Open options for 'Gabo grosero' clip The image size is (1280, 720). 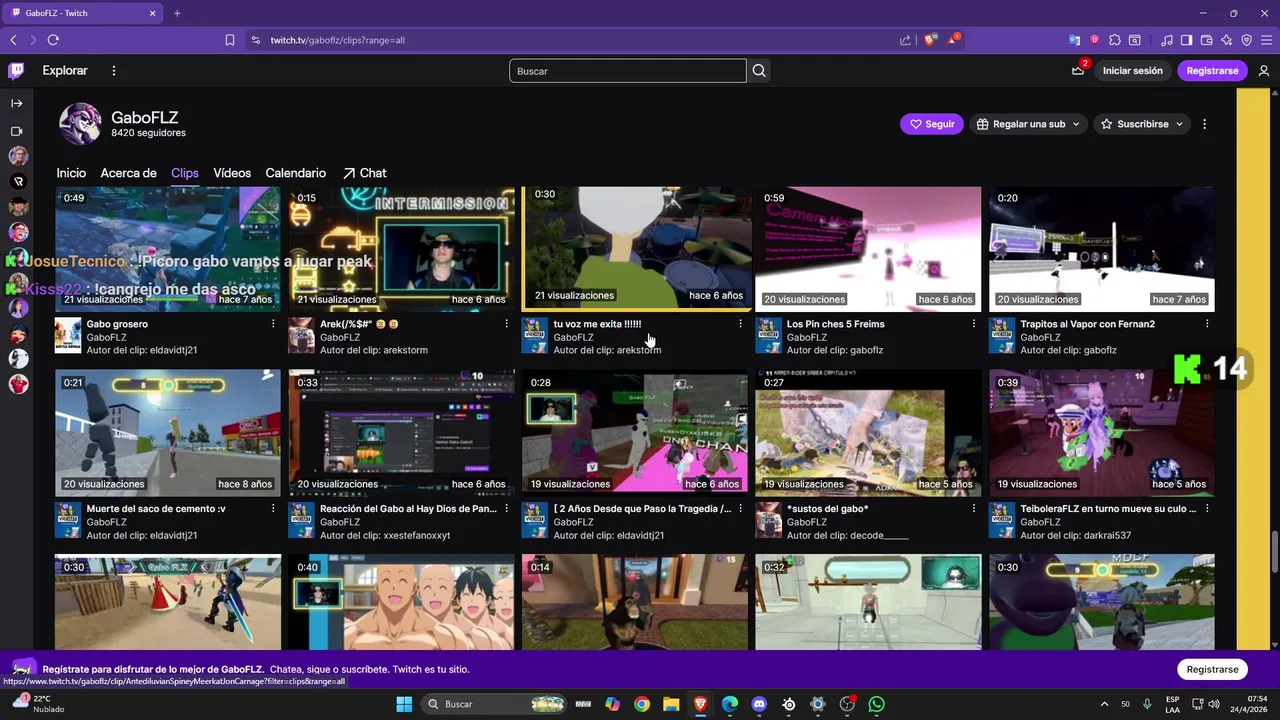tap(273, 324)
